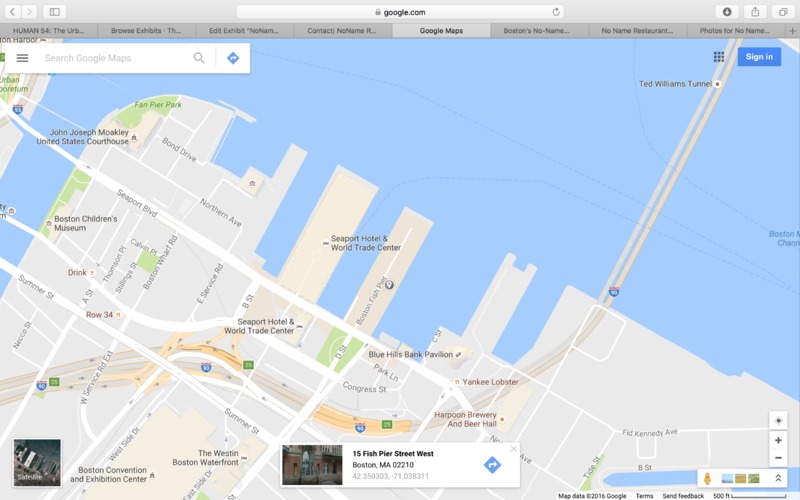Open a new Safari tab
800x500 pixels.
(792, 31)
